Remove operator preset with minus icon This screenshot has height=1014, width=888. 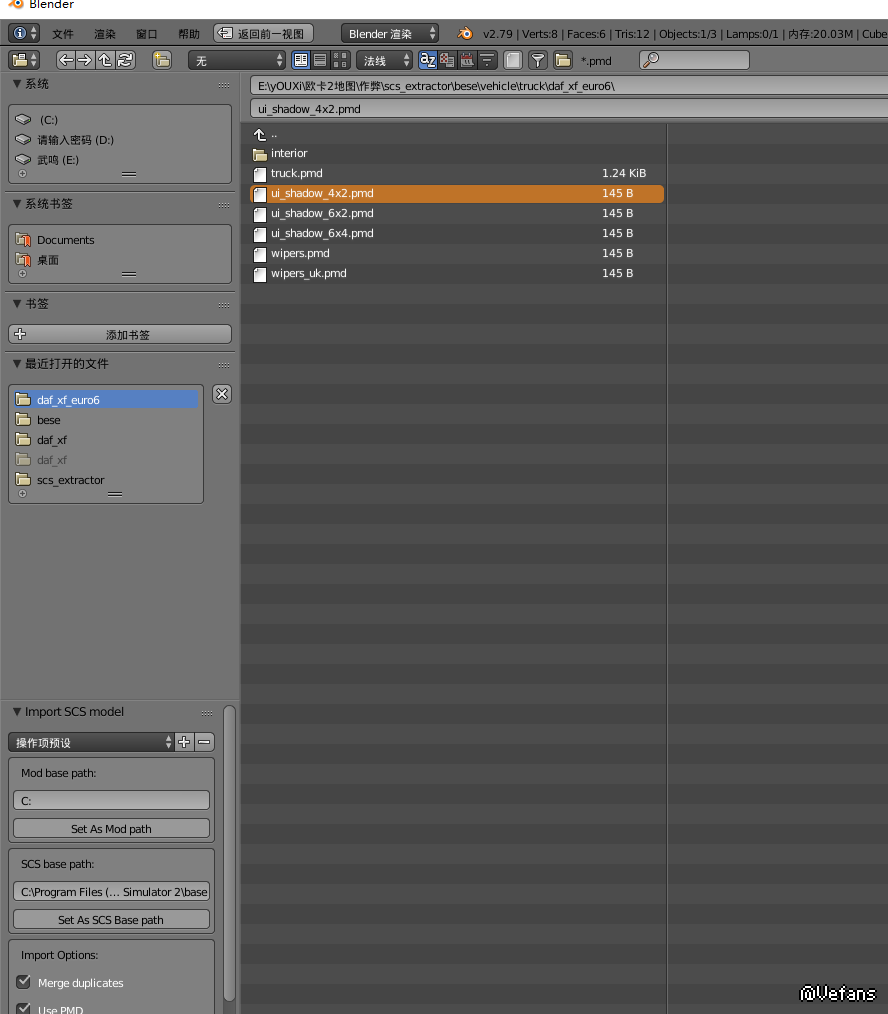pyautogui.click(x=204, y=742)
